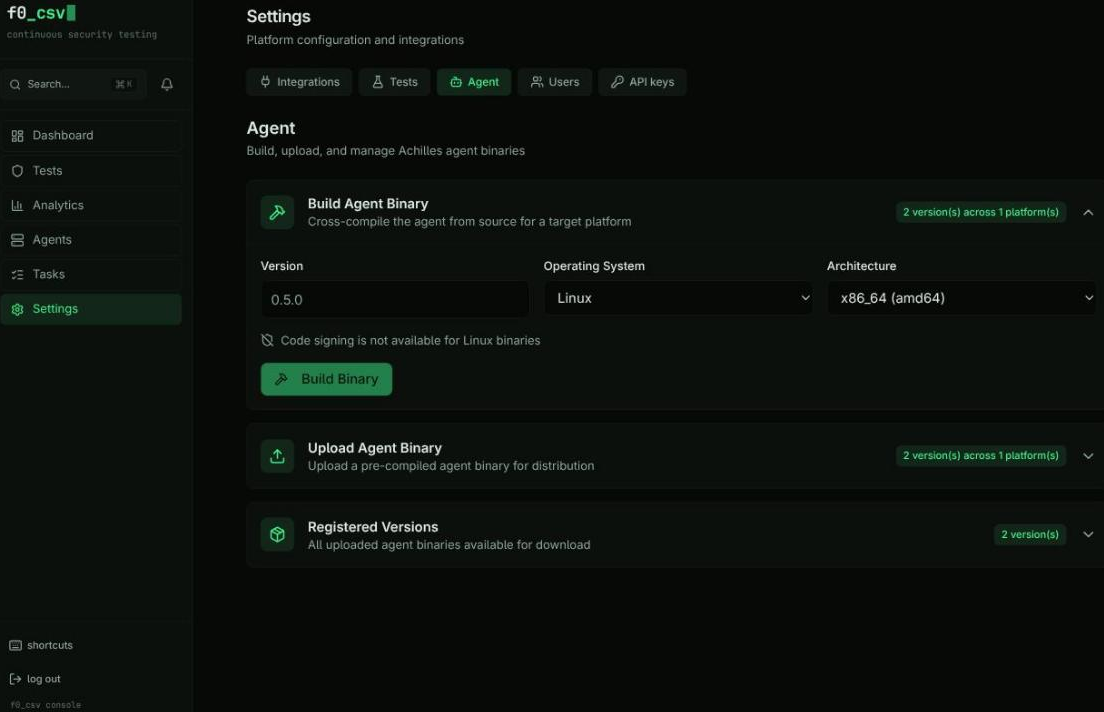This screenshot has height=712, width=1104.
Task: Open Tasks from the sidebar
Action: [x=91, y=275]
